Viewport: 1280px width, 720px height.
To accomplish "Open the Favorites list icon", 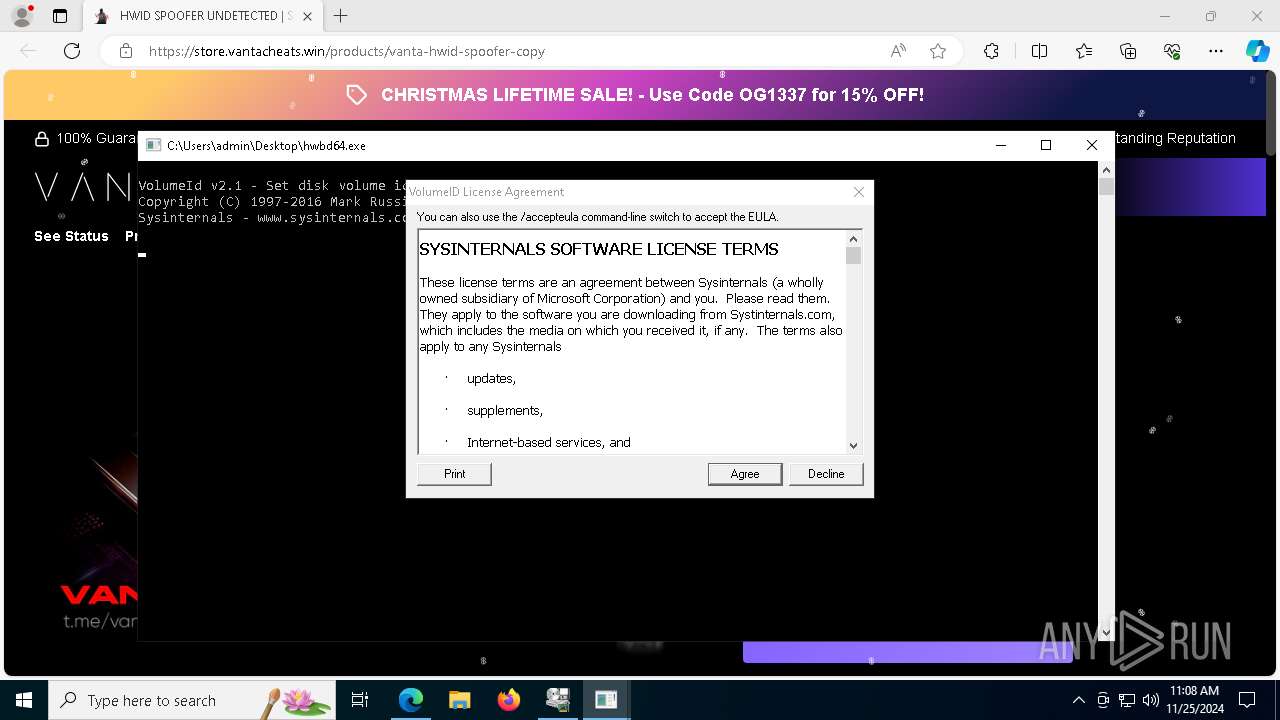I will (1084, 51).
